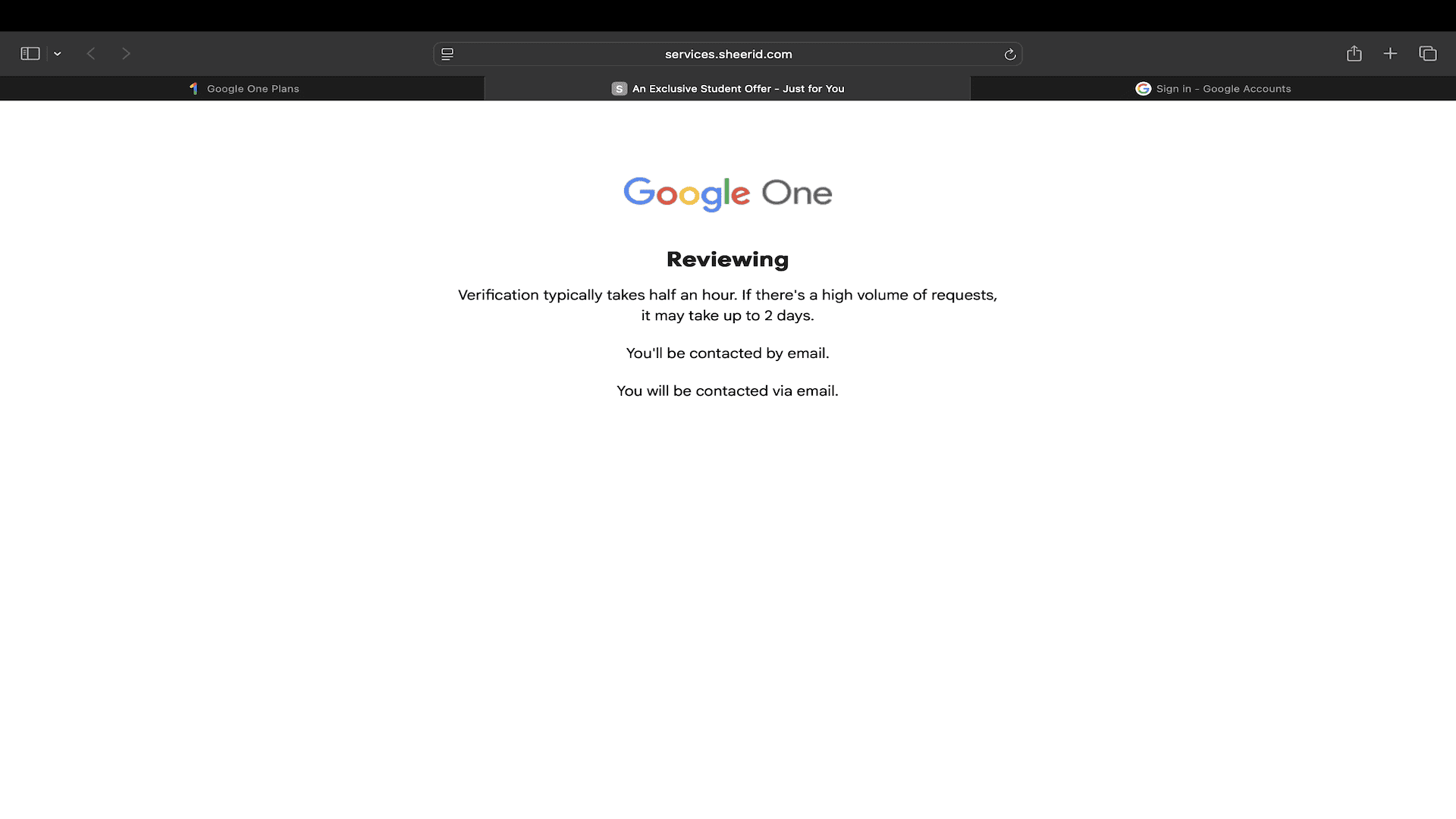Click "You will be contacted via email." text
Viewport: 1456px width, 819px height.
(x=728, y=391)
